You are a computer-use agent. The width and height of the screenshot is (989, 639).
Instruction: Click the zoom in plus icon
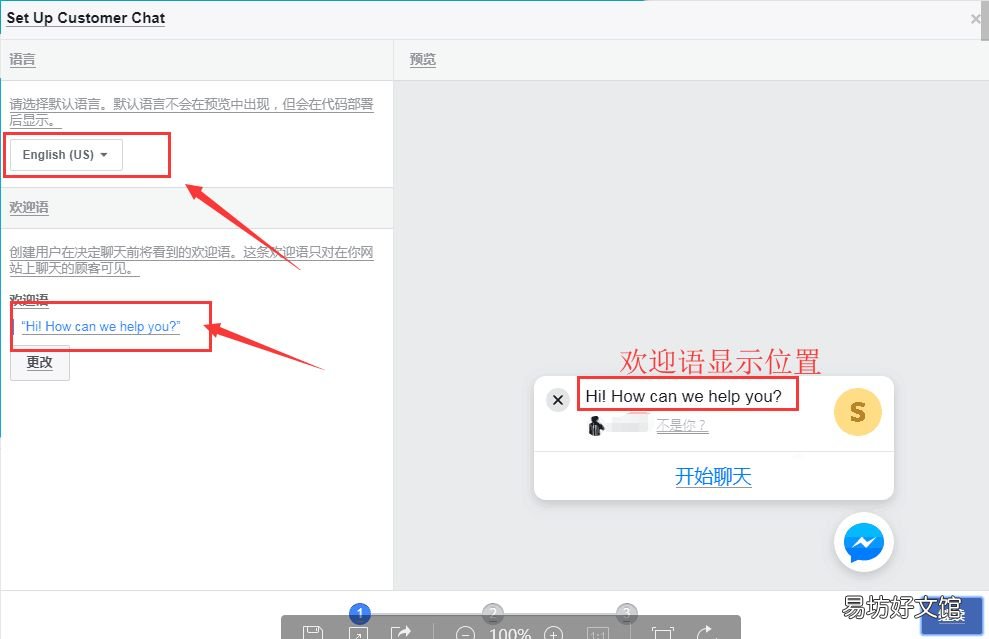553,633
